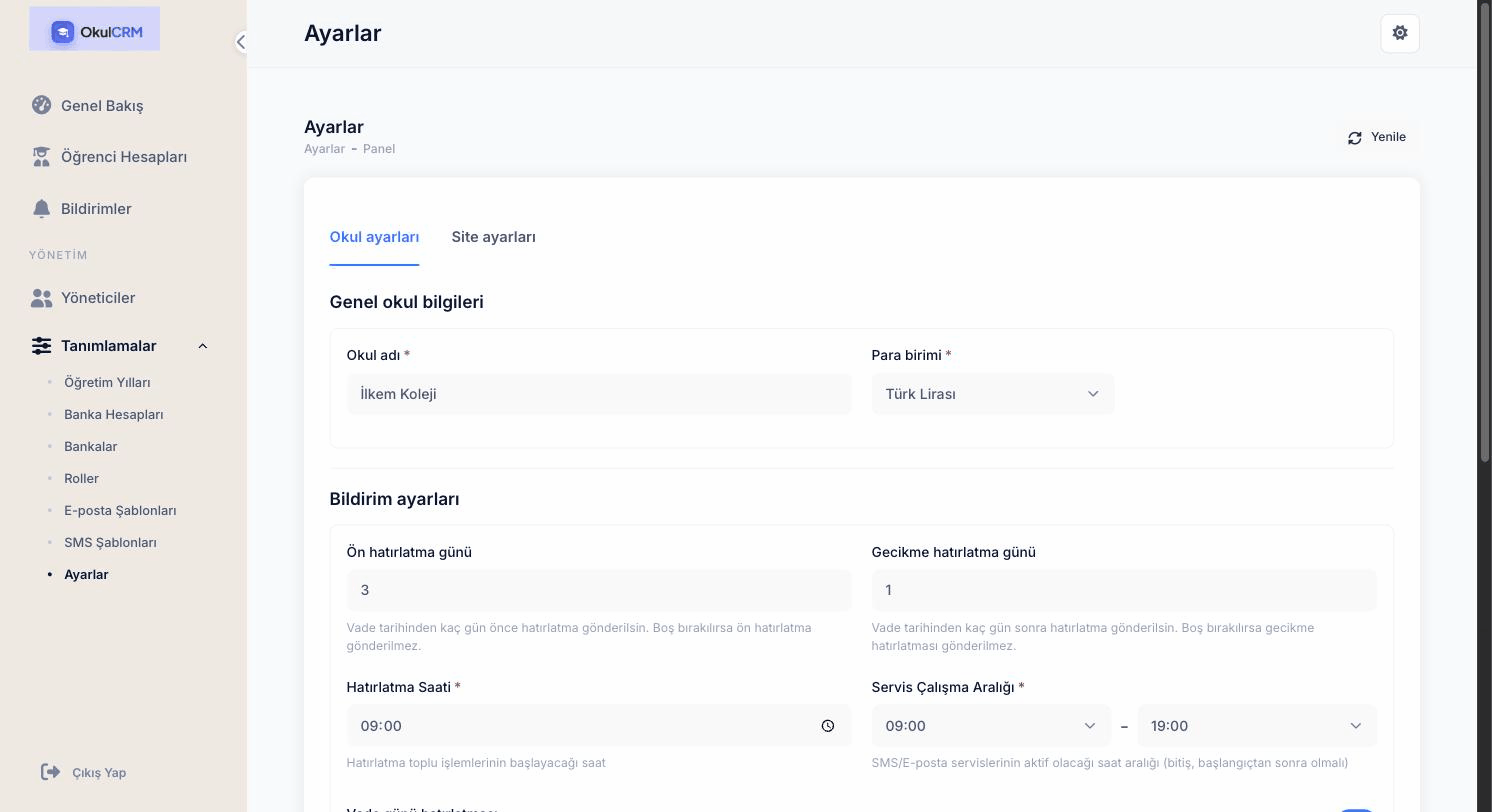Go to Roller submenu

click(x=81, y=478)
